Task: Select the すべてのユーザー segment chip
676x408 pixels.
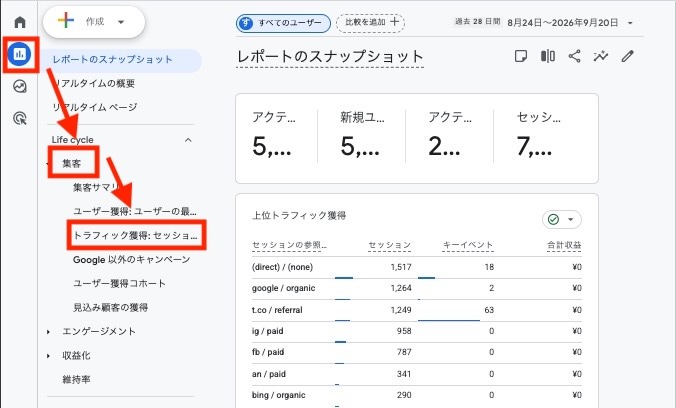Action: click(283, 23)
